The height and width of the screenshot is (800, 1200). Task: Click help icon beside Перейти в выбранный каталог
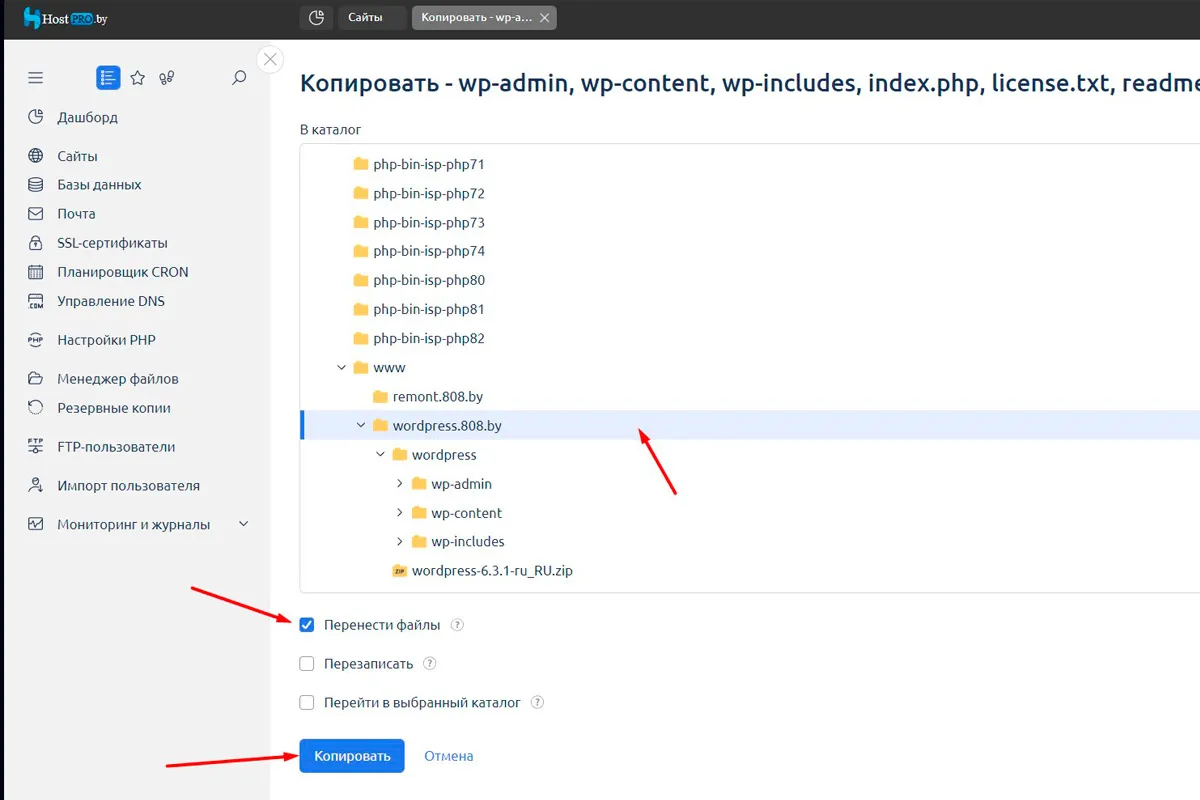pyautogui.click(x=537, y=703)
